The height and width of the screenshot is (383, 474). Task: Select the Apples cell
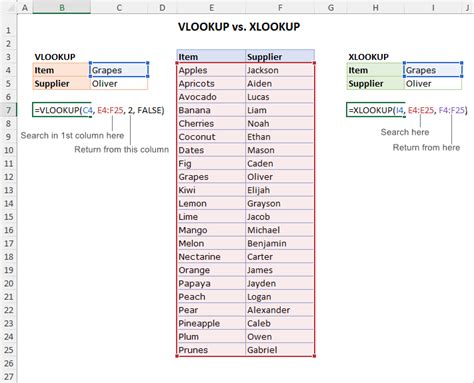(211, 70)
